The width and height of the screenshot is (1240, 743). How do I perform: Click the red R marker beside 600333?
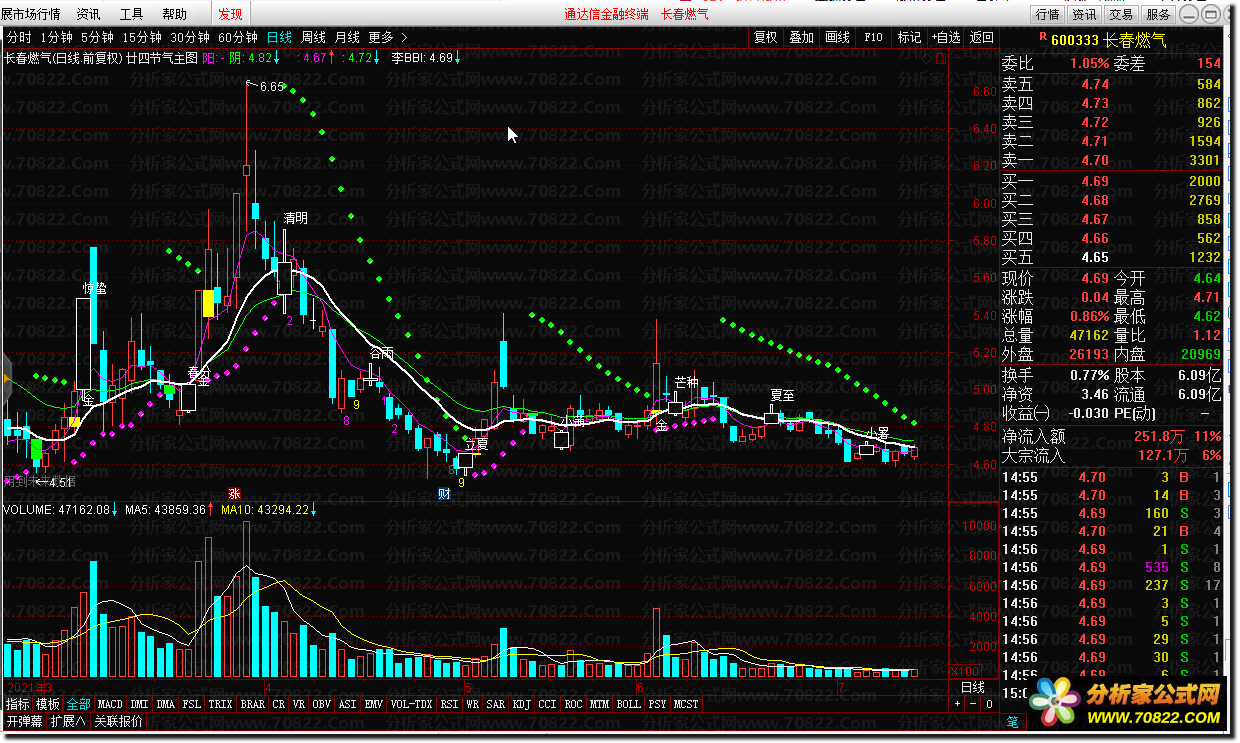click(1042, 35)
